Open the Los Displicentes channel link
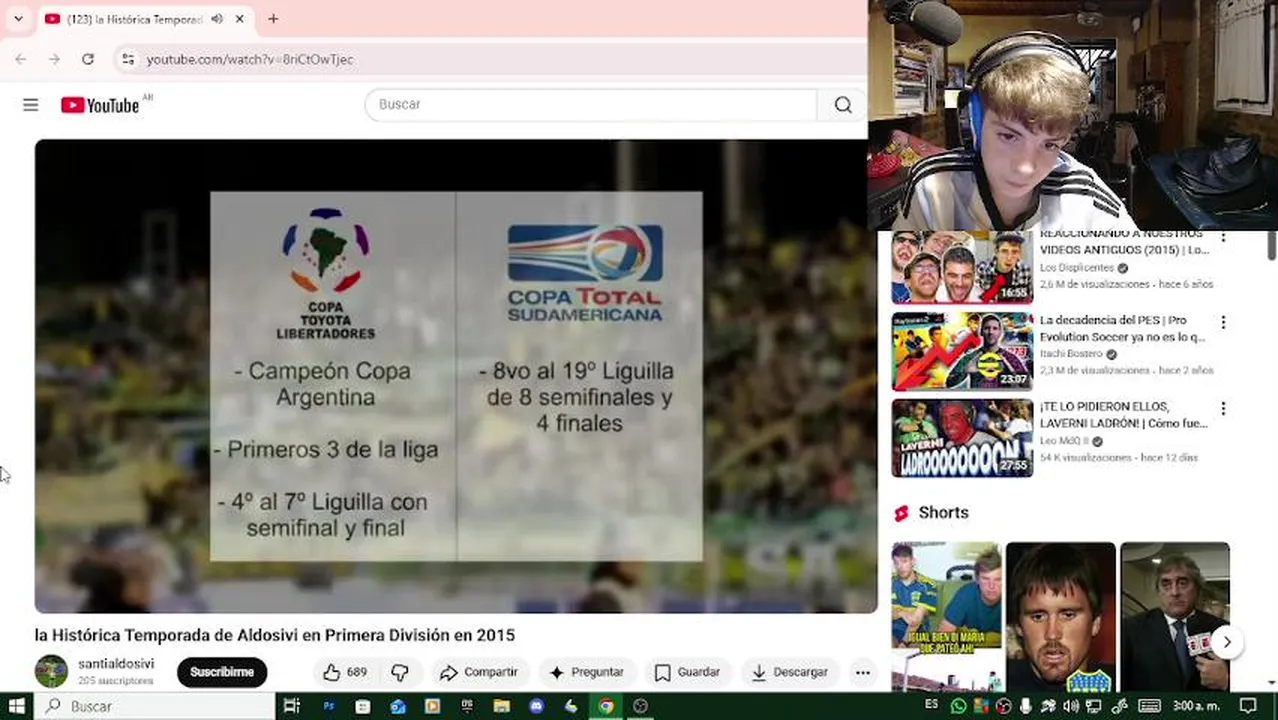This screenshot has height=720, width=1278. [1077, 268]
